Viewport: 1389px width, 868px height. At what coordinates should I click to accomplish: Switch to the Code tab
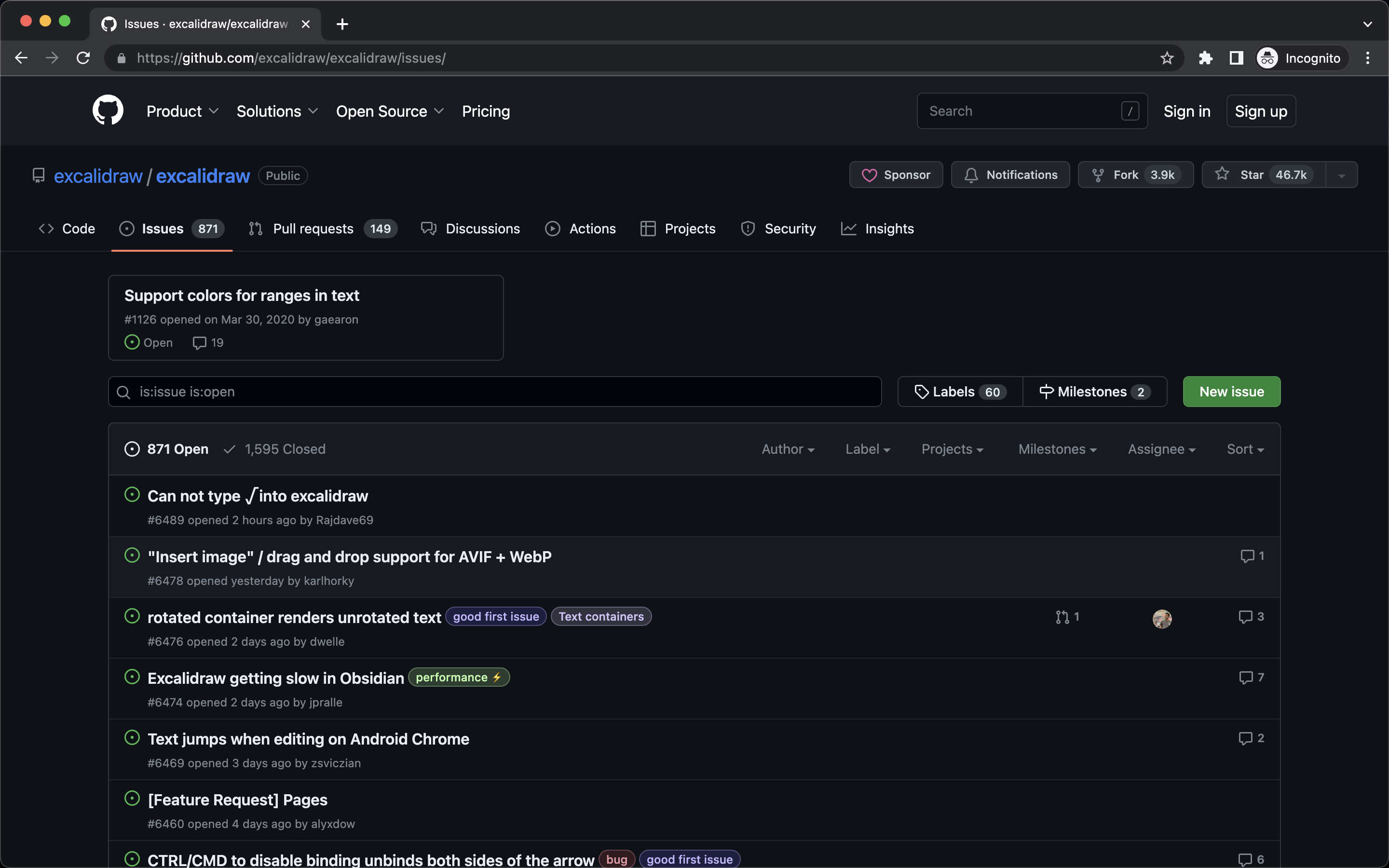point(67,229)
